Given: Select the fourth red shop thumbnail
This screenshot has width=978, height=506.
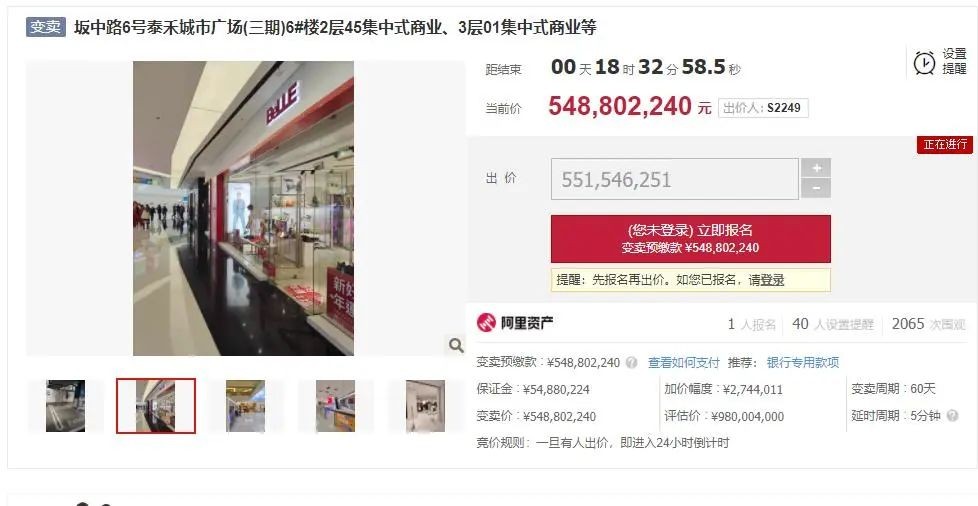Looking at the screenshot, I should coord(336,406).
